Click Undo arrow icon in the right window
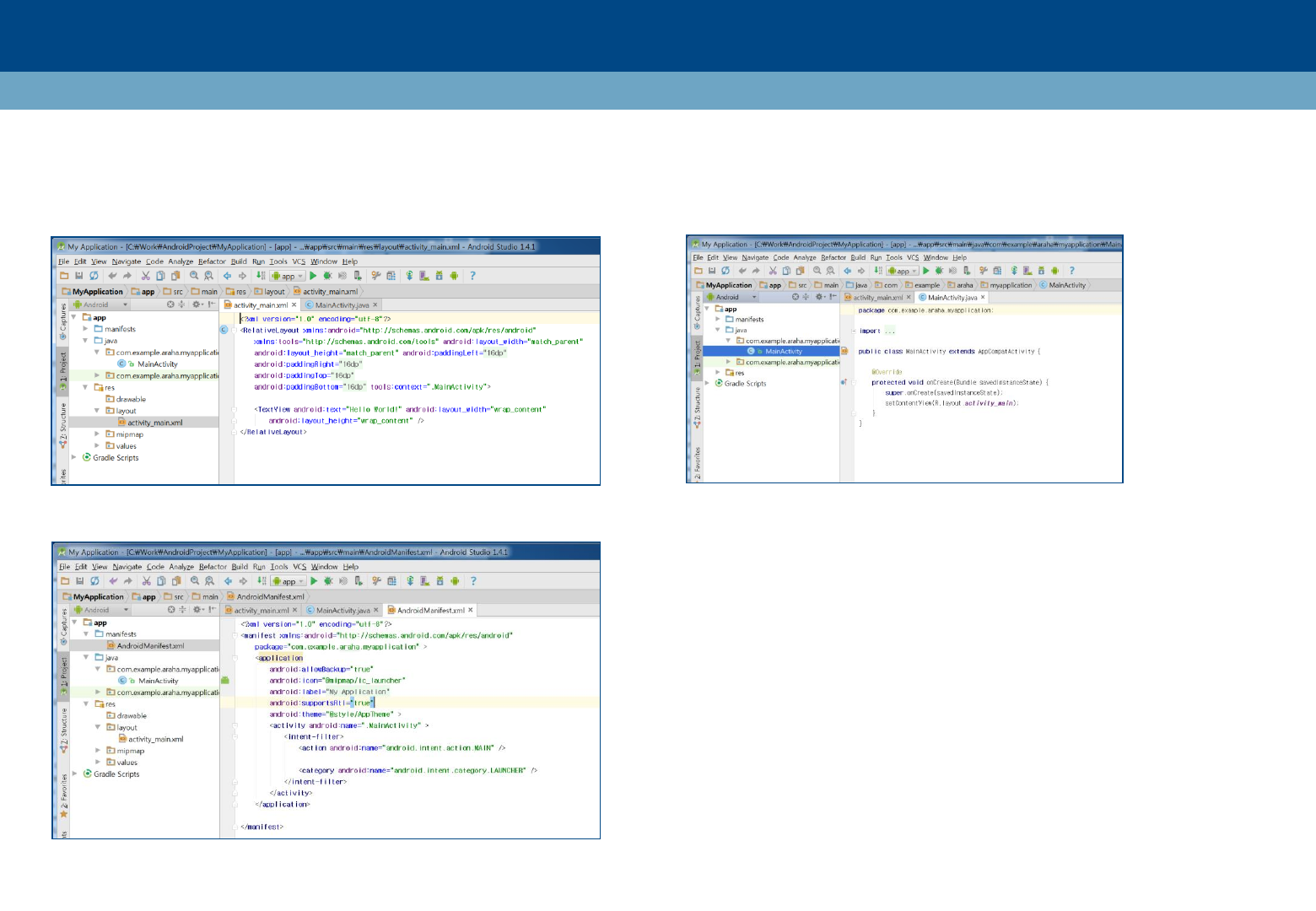The width and height of the screenshot is (1316, 911). pyautogui.click(x=742, y=271)
